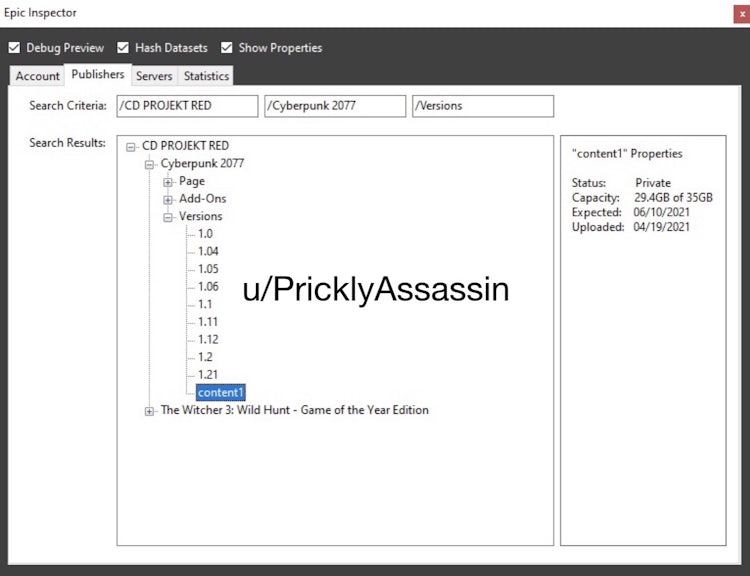
Task: Switch to the Account tab
Action: [37, 76]
